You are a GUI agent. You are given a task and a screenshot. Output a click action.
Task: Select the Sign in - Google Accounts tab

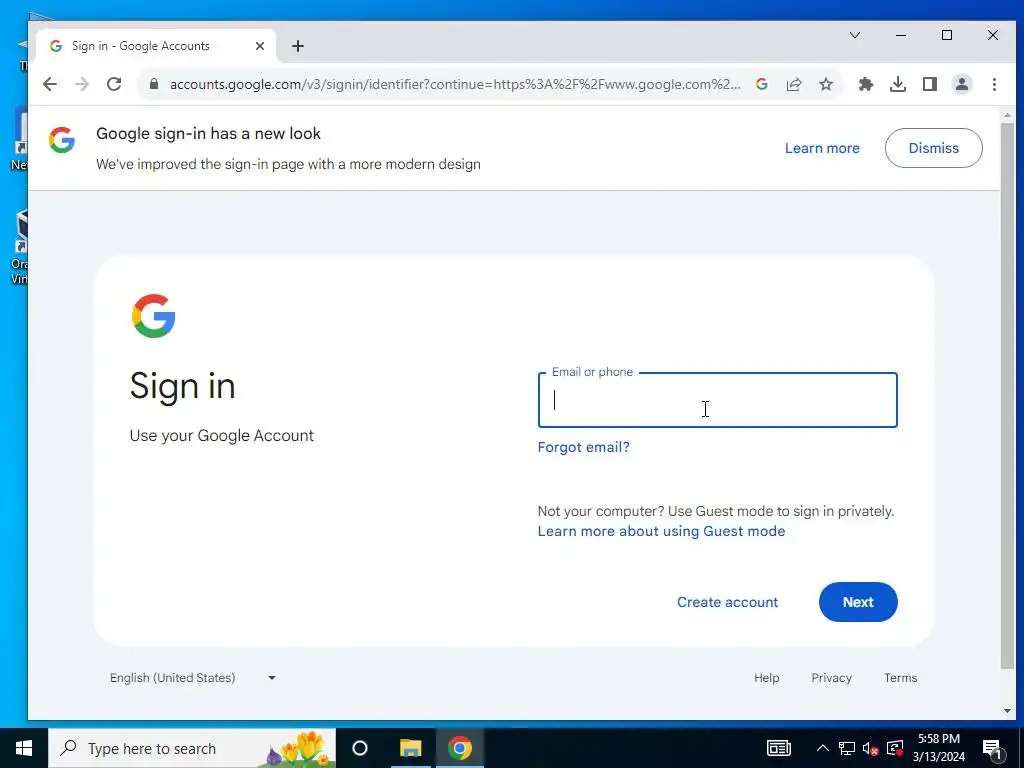(157, 46)
